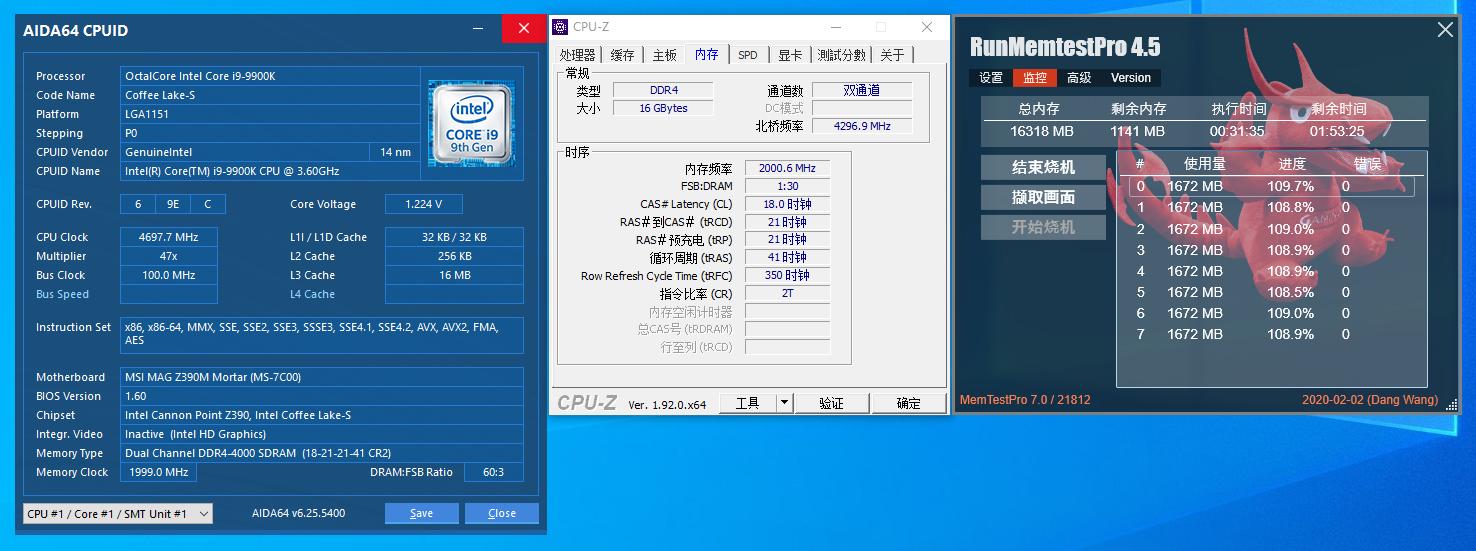Image resolution: width=1476 pixels, height=551 pixels.
Task: Open the CPU core selector dropdown
Action: (x=118, y=513)
